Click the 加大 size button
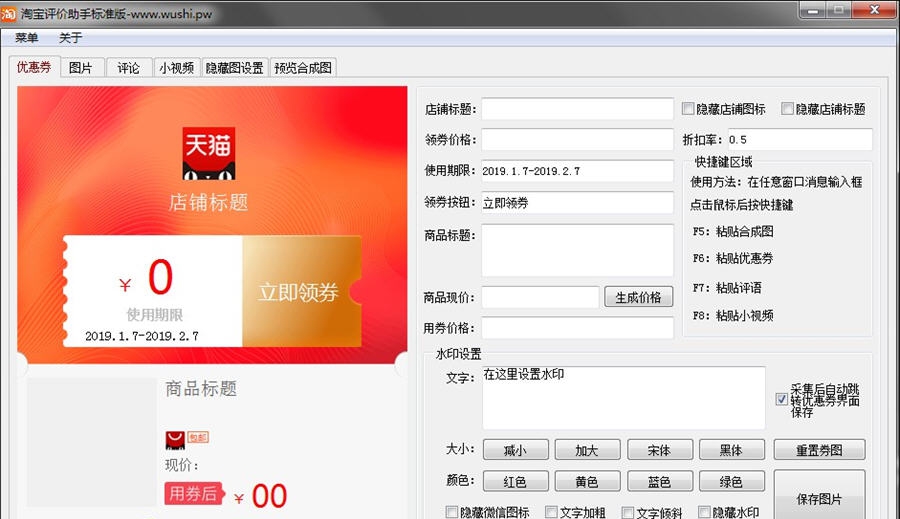The height and width of the screenshot is (519, 900). click(587, 450)
